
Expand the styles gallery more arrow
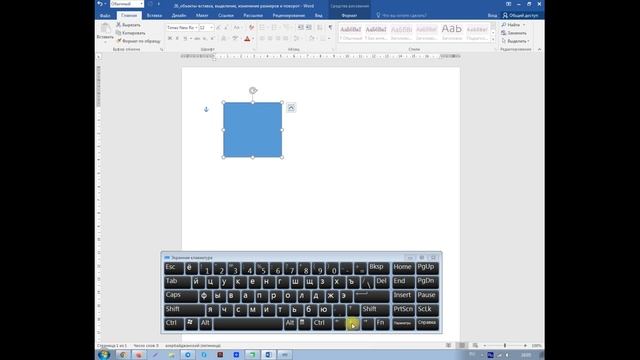pos(493,39)
